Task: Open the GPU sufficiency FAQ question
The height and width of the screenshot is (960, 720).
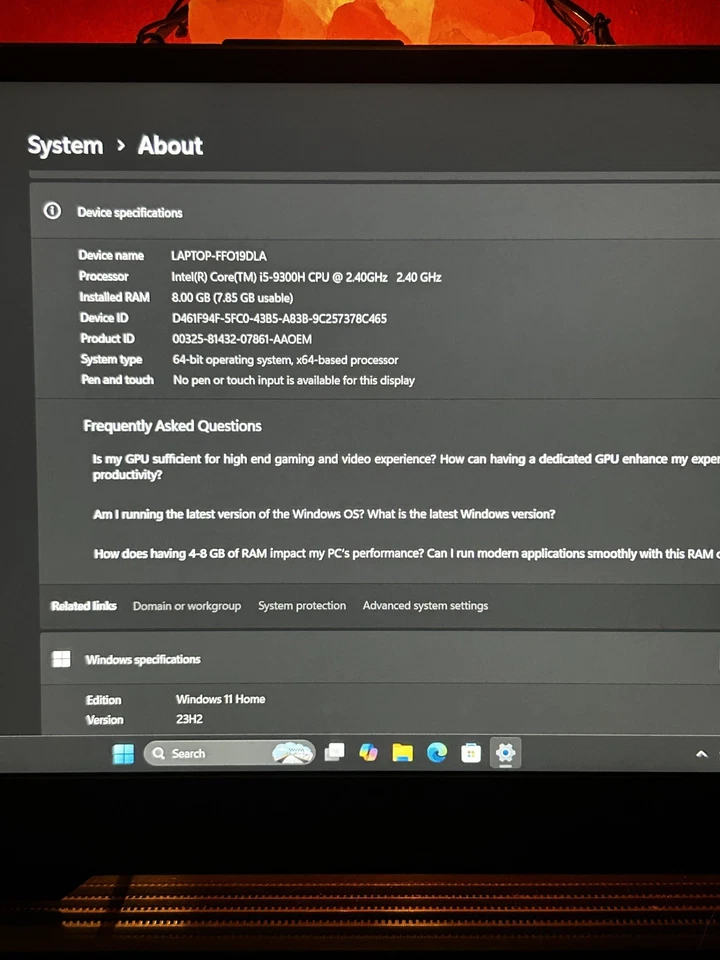Action: point(406,467)
